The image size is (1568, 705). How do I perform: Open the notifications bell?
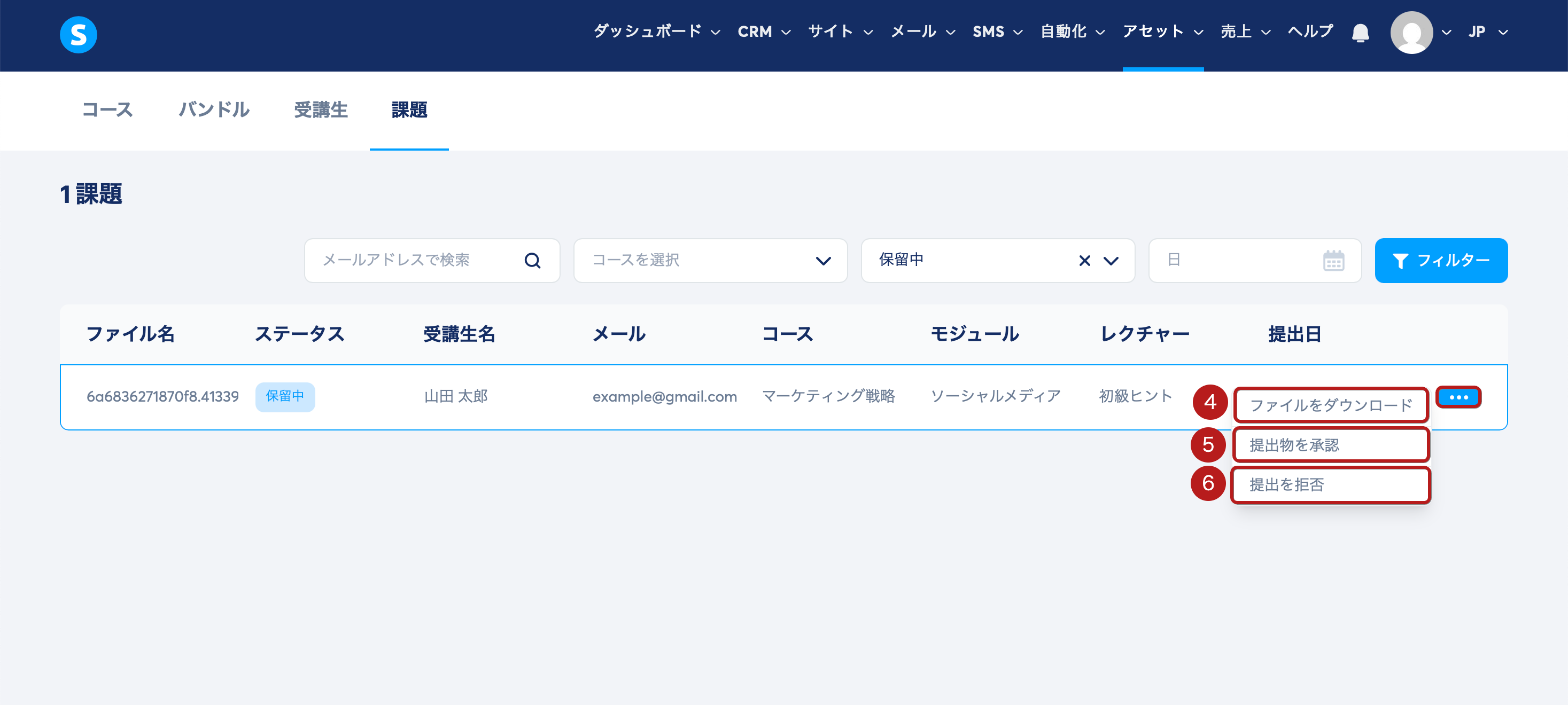[x=1360, y=32]
